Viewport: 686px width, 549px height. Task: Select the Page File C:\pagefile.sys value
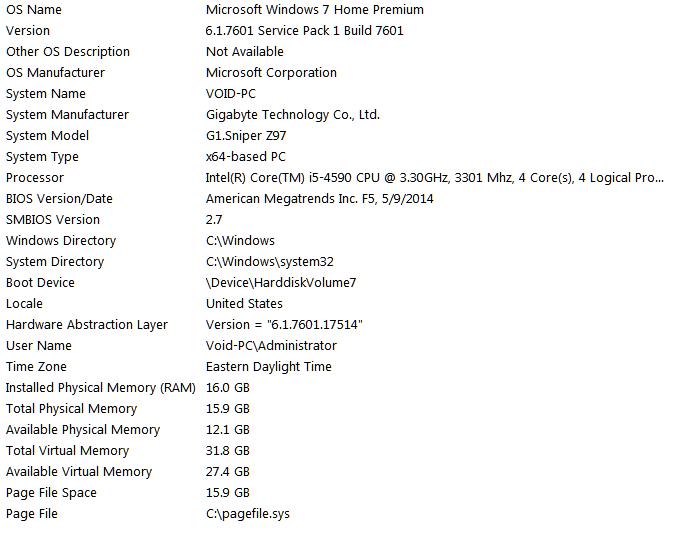248,514
